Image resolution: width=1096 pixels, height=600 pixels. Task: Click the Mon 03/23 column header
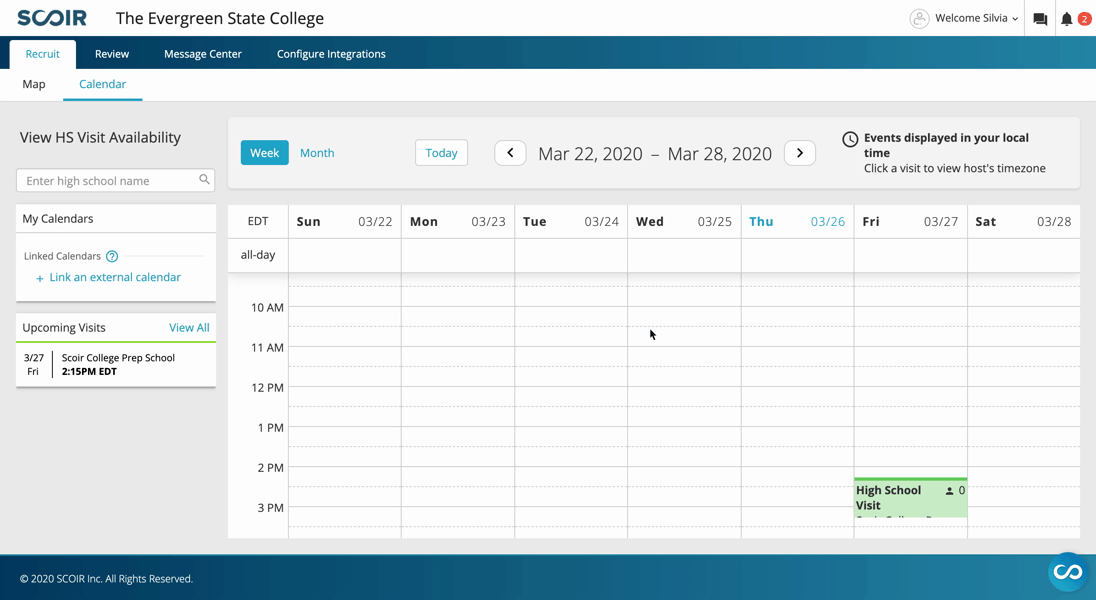tap(458, 222)
